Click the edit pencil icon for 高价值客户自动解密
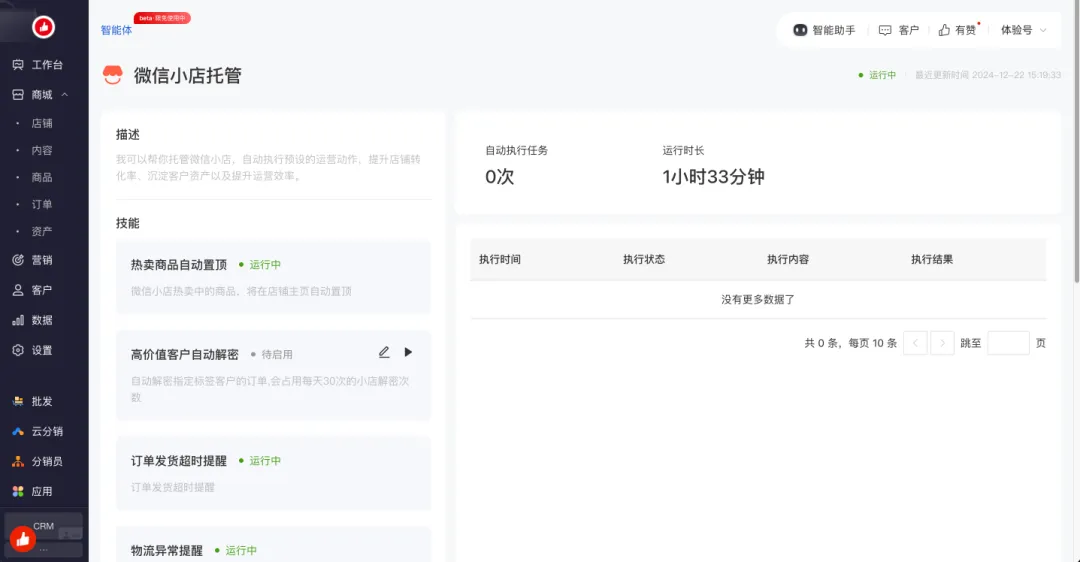1080x562 pixels. 384,352
